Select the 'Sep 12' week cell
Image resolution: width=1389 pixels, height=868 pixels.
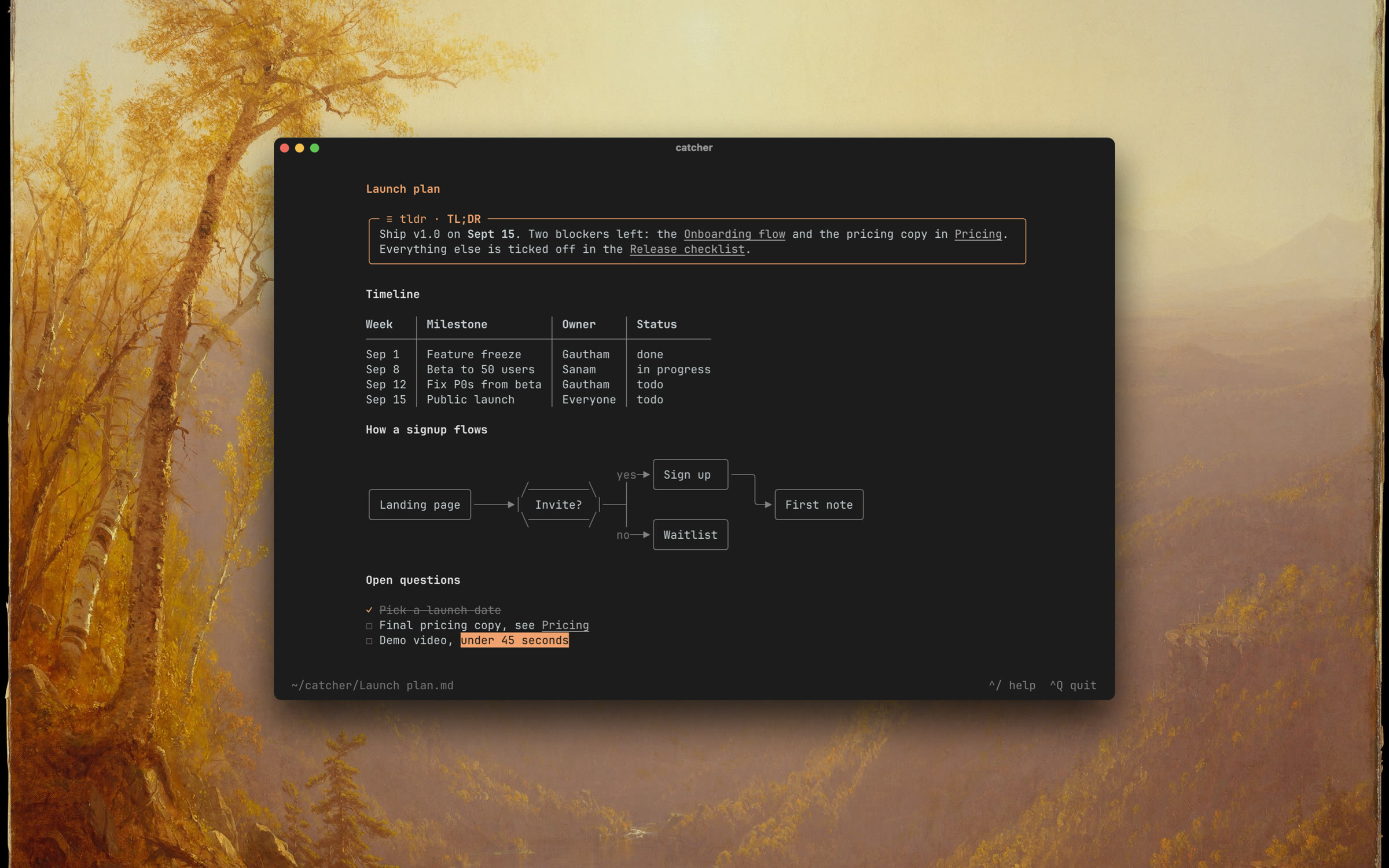click(386, 385)
